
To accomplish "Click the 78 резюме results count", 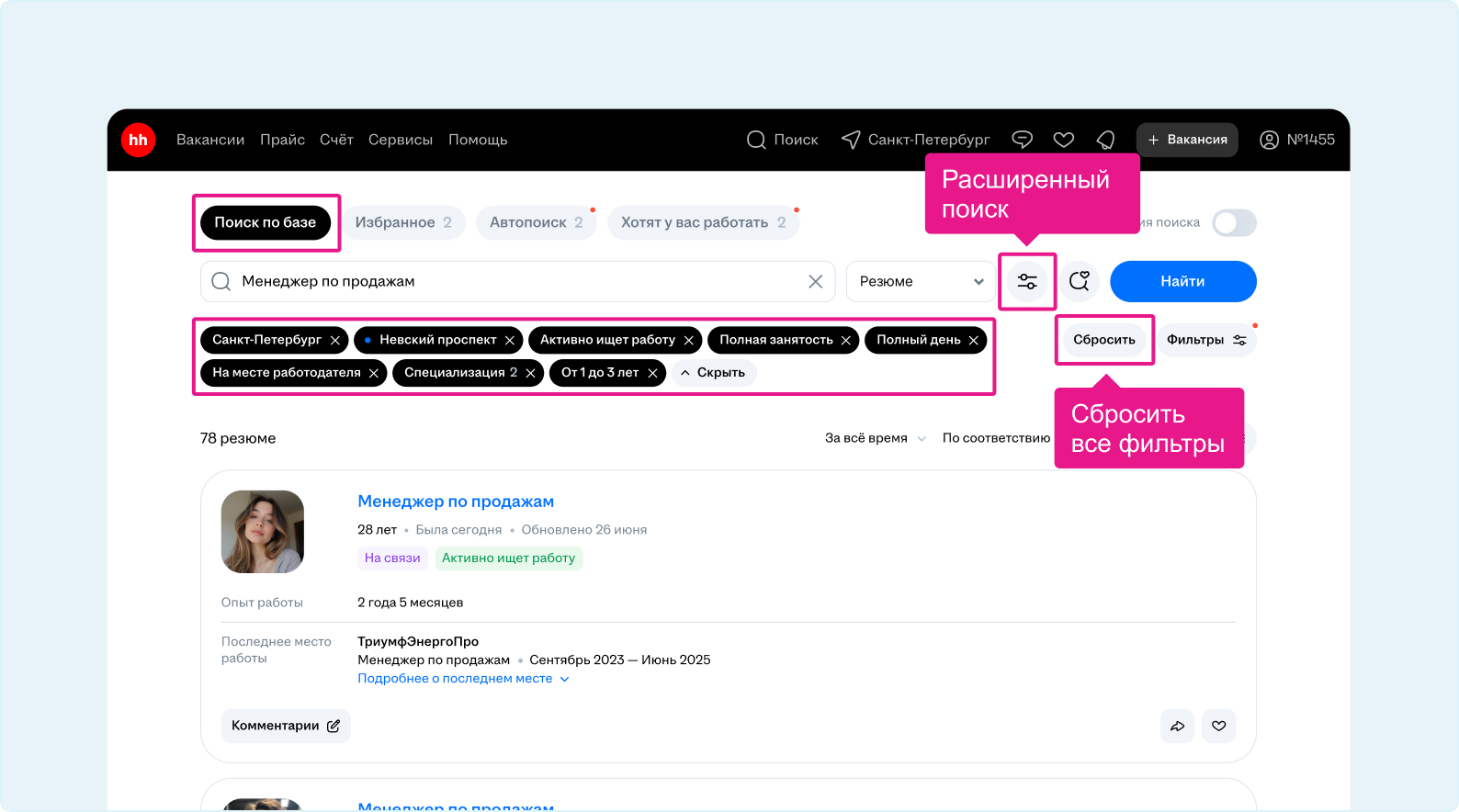I will point(238,438).
